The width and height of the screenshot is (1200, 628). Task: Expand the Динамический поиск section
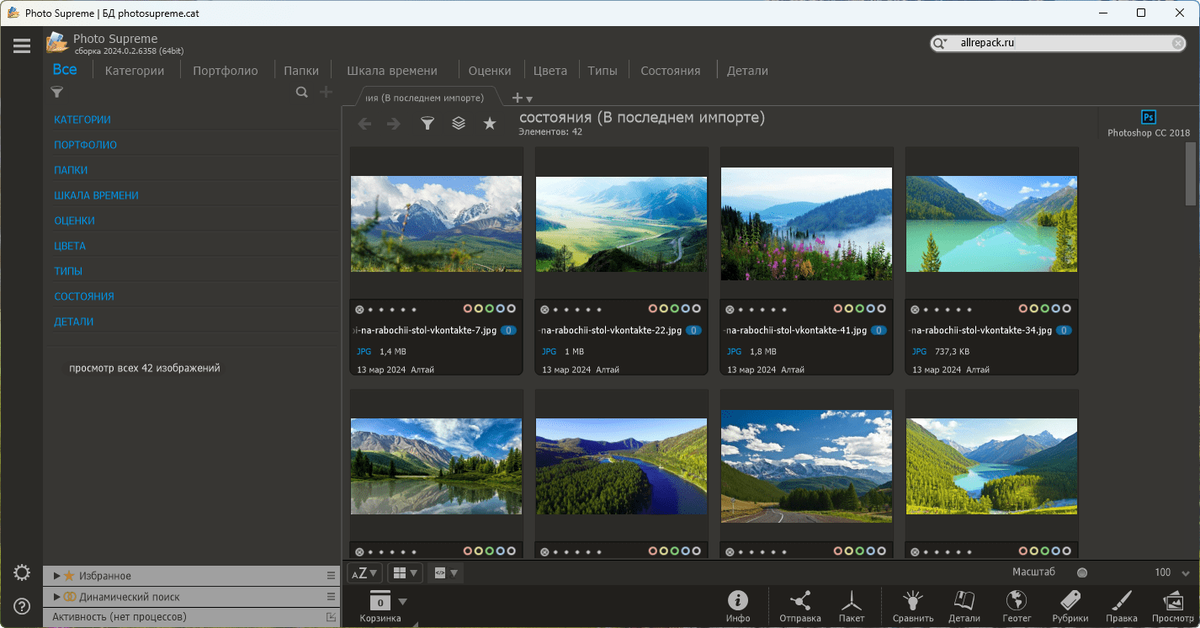[x=57, y=597]
